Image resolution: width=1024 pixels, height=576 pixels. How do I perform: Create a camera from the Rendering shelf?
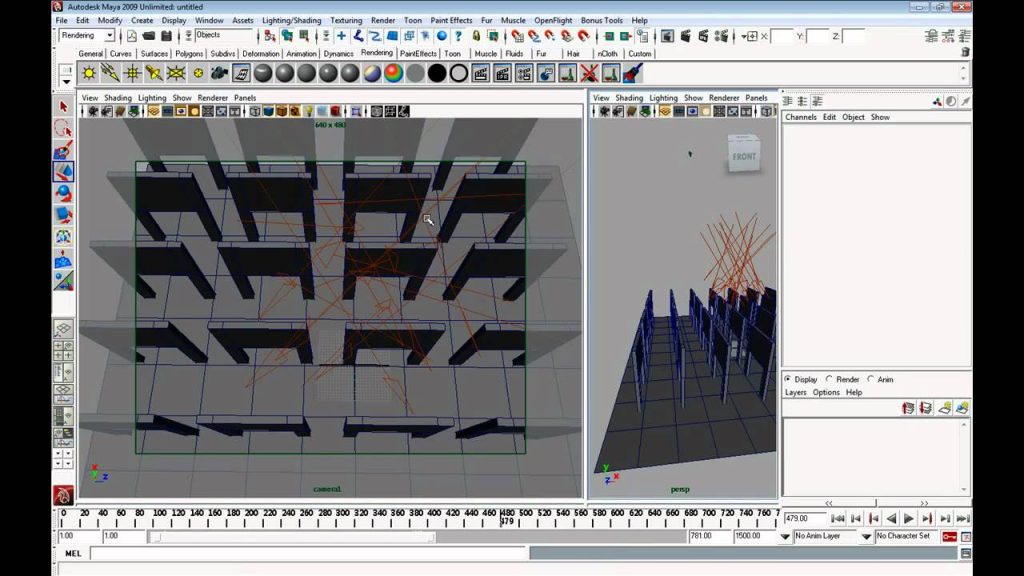[x=219, y=73]
